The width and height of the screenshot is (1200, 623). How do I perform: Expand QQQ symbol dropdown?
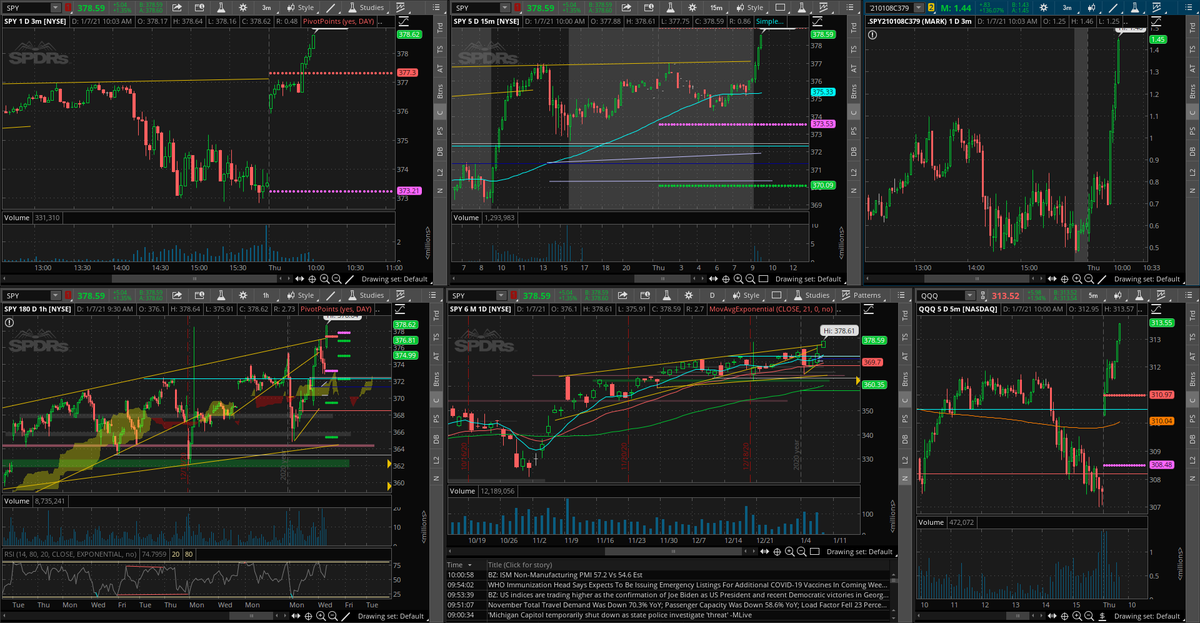(x=970, y=296)
